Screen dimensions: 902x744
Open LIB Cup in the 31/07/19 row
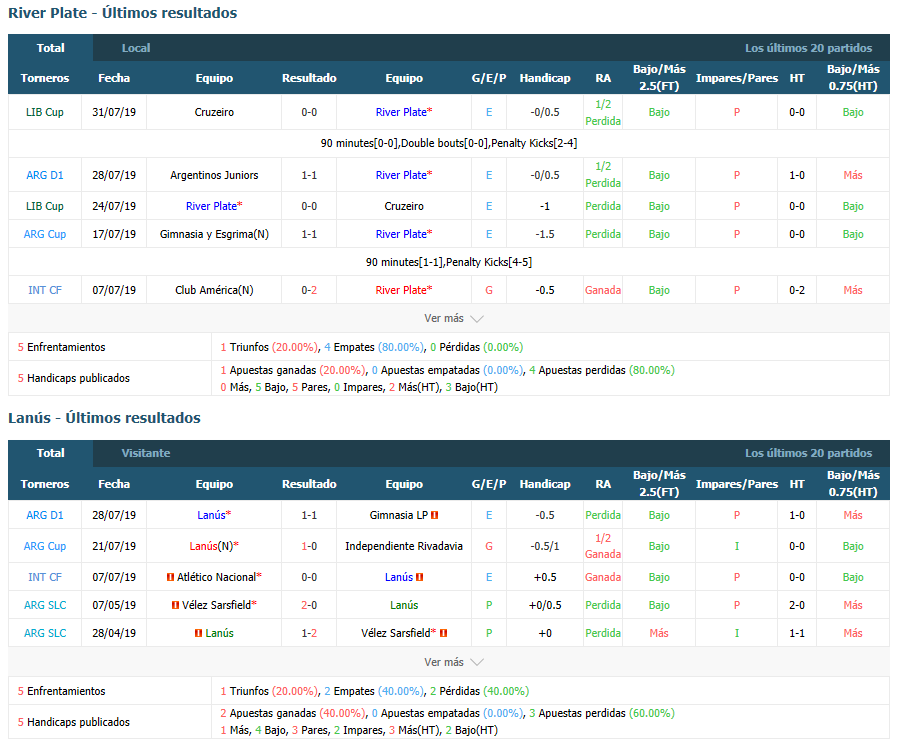45,112
